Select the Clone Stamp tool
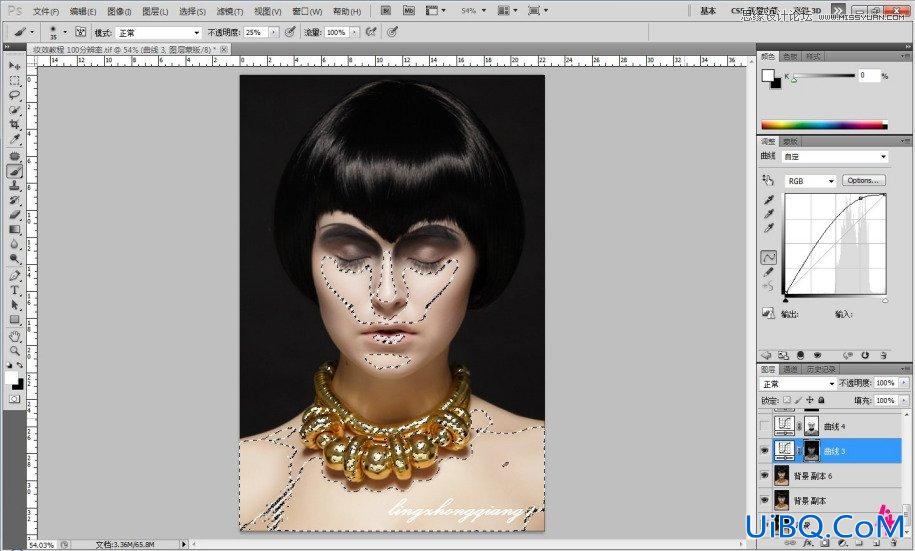 pyautogui.click(x=15, y=186)
